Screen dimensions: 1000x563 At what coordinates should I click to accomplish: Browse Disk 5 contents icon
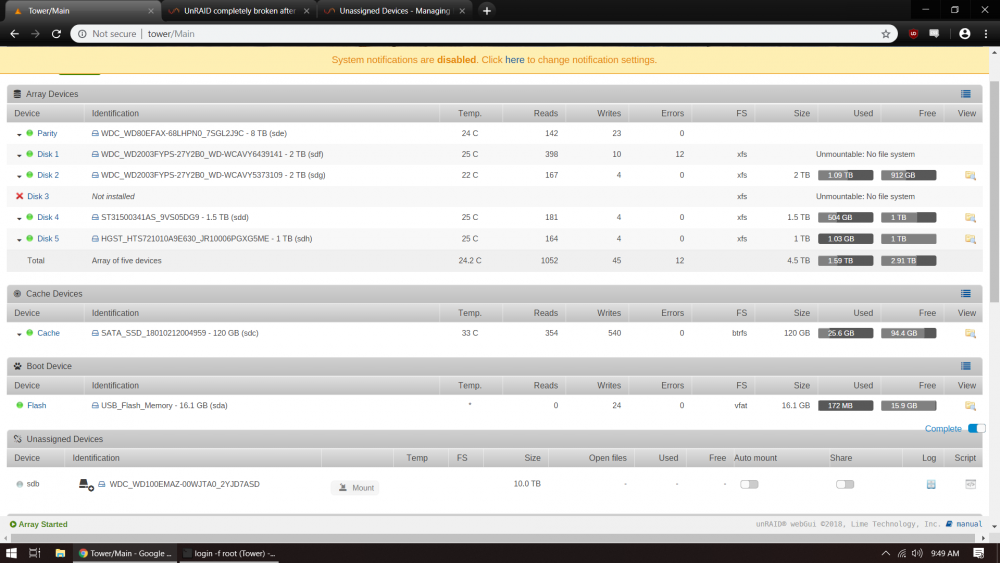(970, 239)
